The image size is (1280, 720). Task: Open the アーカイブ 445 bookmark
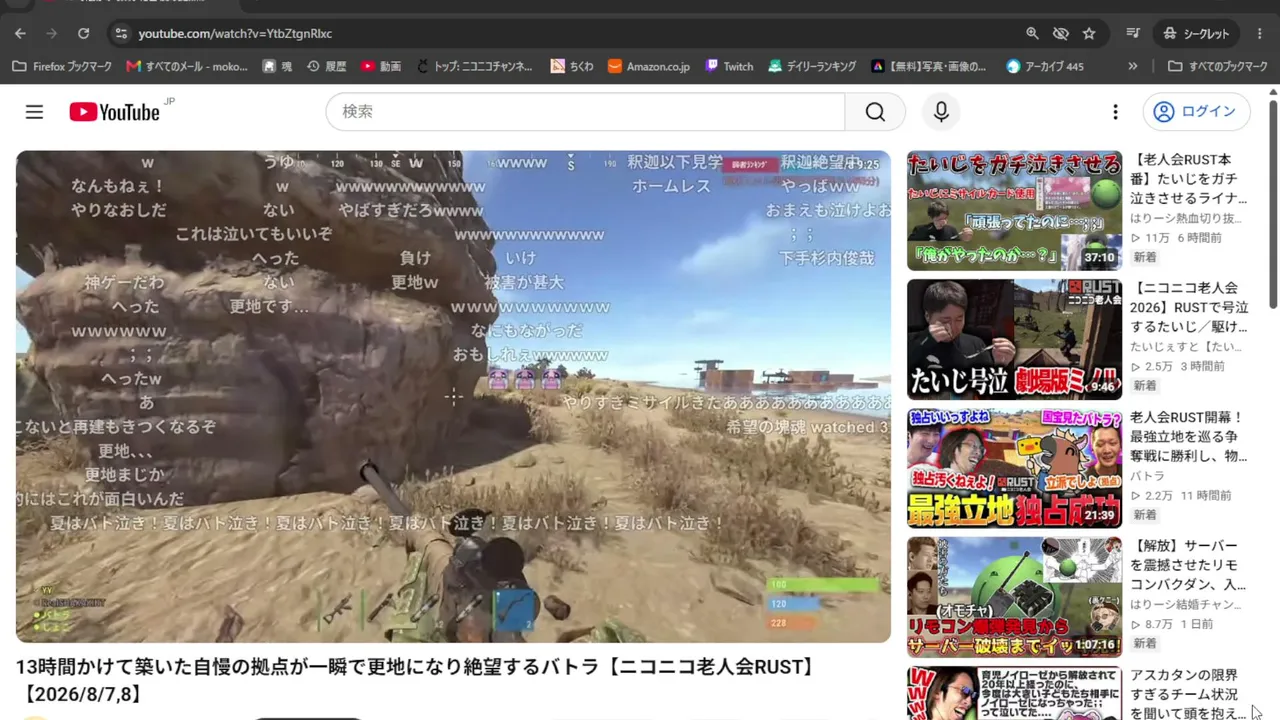(1045, 66)
